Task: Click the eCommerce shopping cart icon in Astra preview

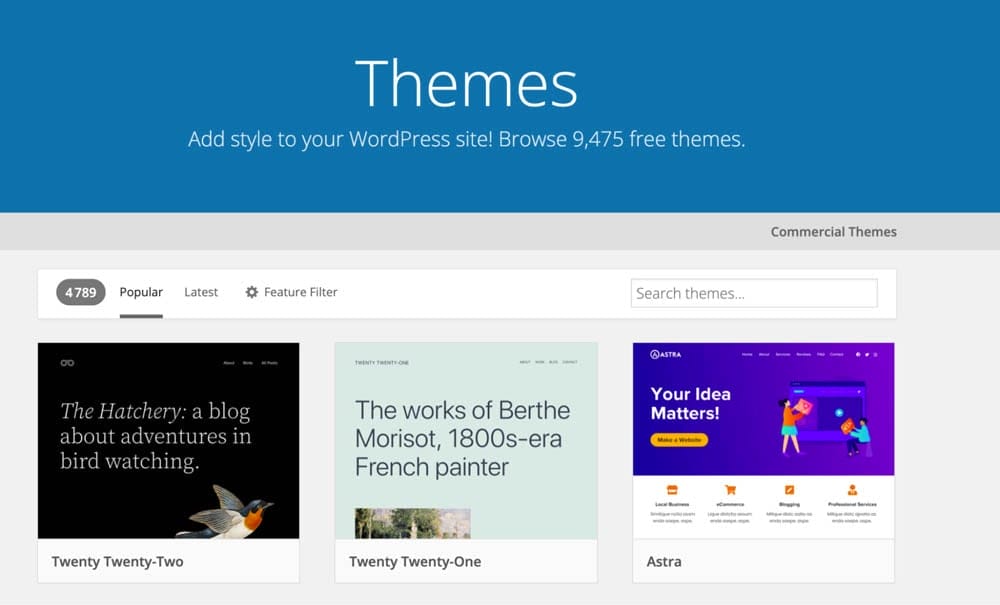Action: 729,489
